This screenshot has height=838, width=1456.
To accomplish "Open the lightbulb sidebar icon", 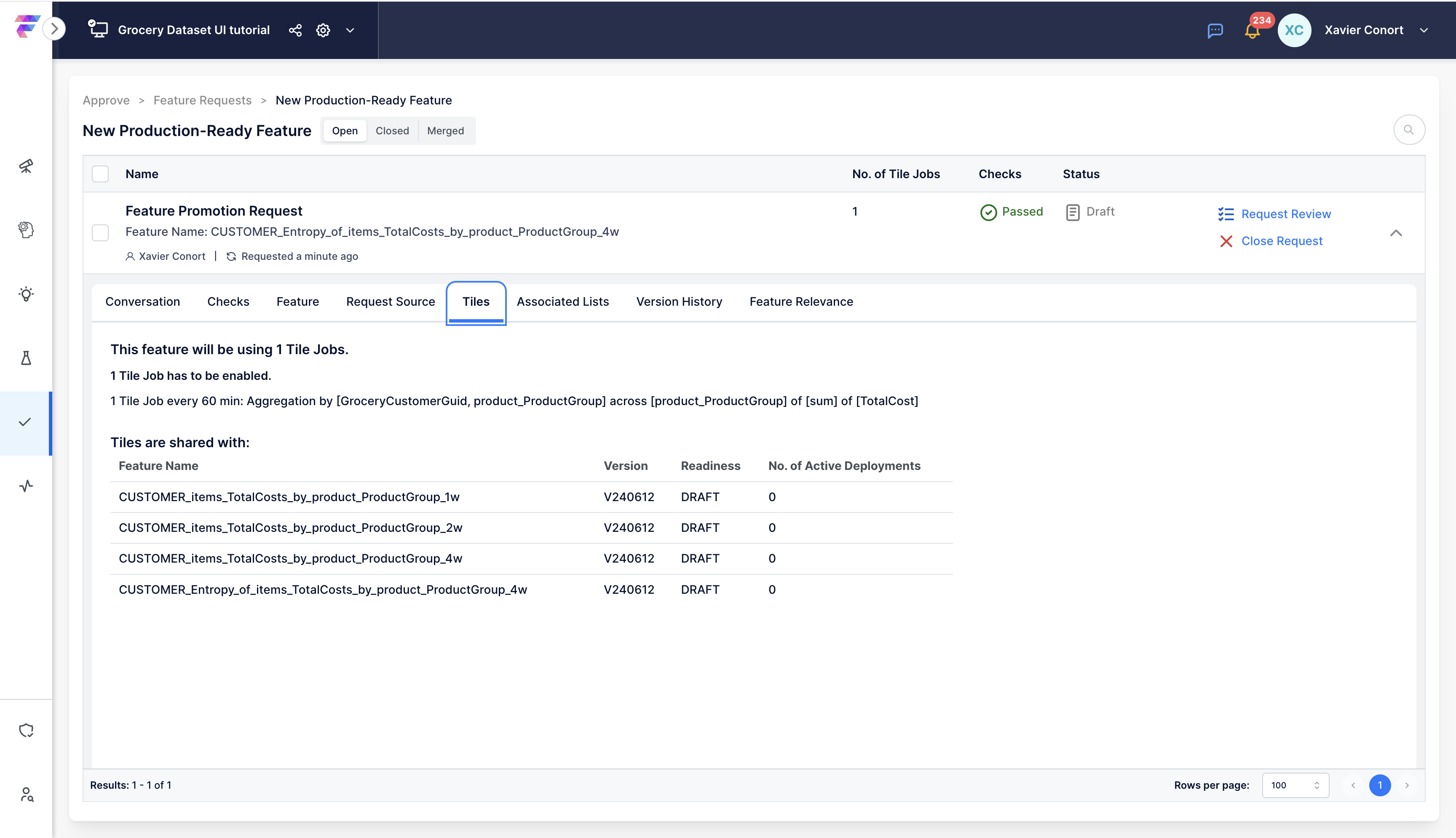I will [x=26, y=294].
